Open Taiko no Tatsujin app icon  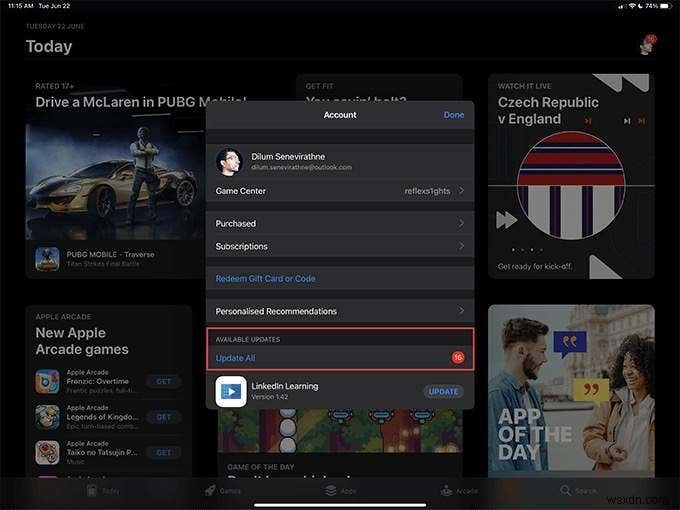point(47,452)
